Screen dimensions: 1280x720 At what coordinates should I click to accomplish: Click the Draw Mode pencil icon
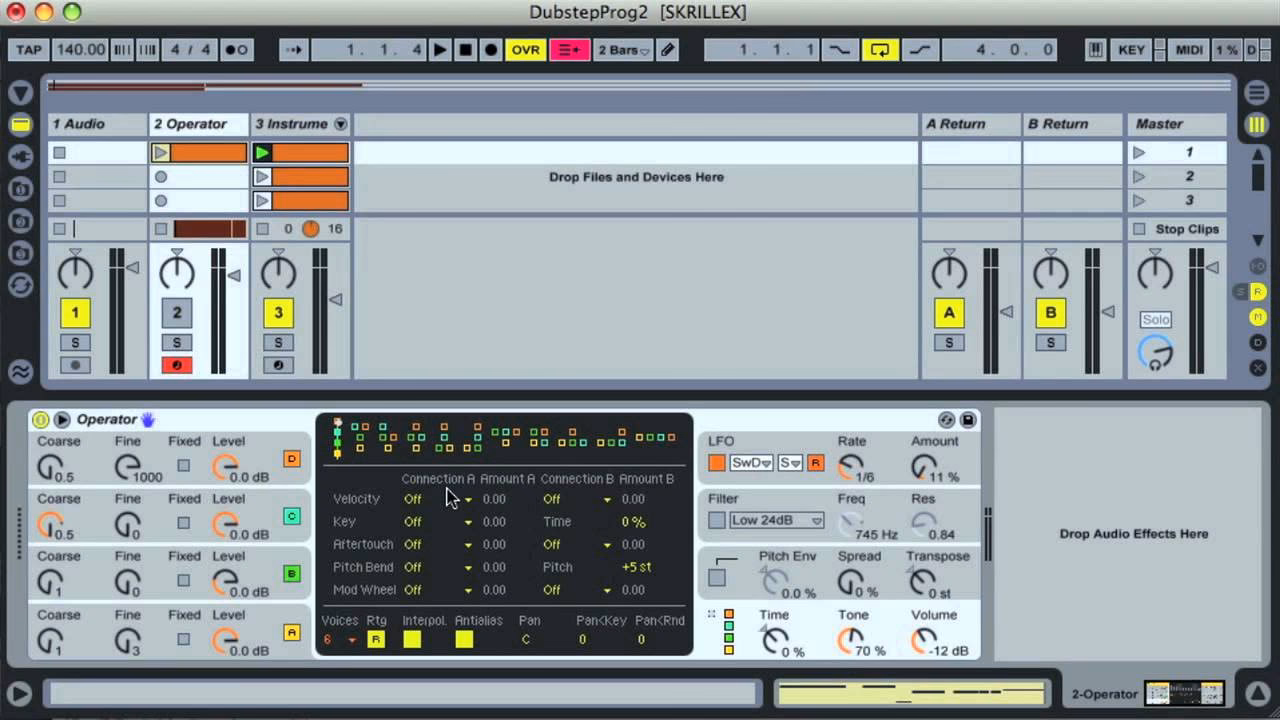(667, 49)
